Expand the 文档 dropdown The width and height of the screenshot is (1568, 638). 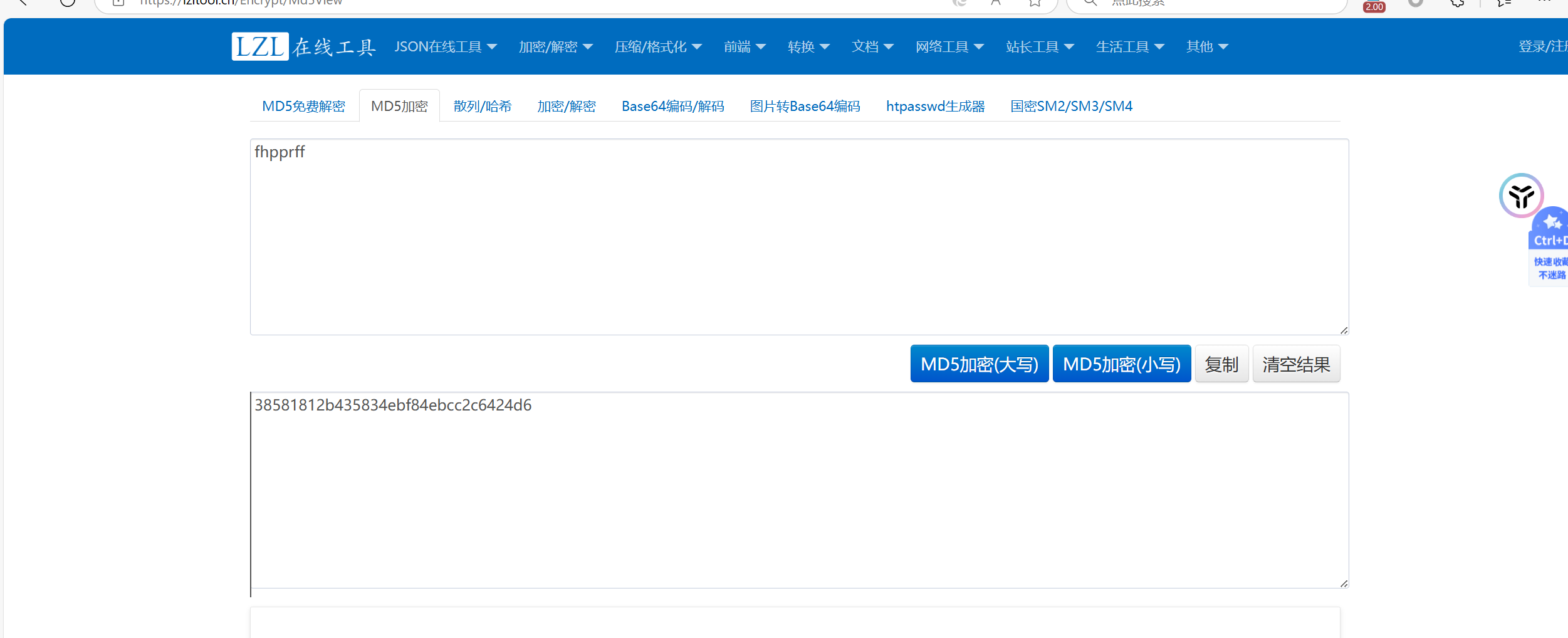click(873, 47)
